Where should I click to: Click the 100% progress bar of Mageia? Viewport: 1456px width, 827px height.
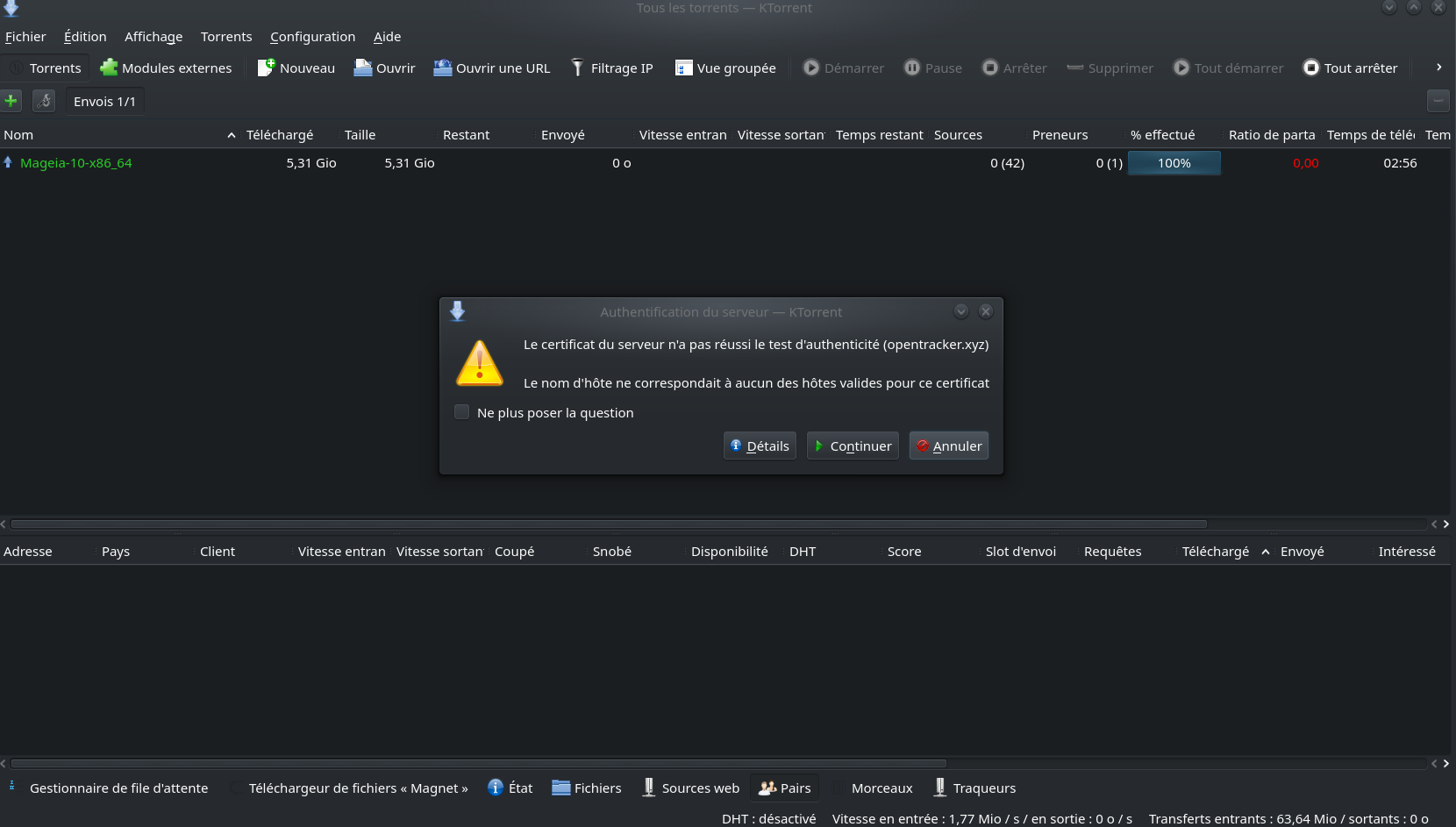click(x=1174, y=163)
